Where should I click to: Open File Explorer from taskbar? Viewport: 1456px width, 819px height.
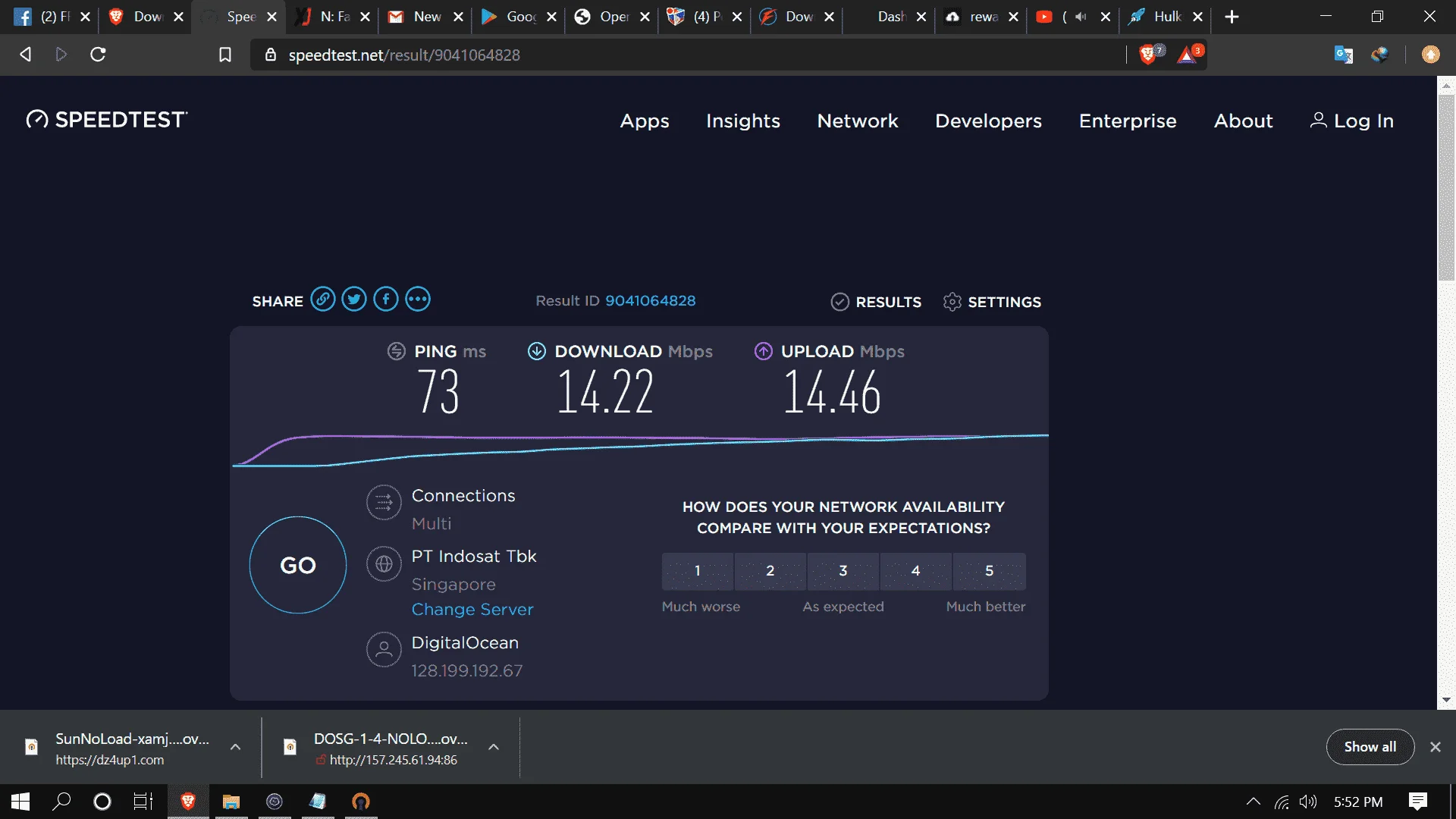[231, 802]
